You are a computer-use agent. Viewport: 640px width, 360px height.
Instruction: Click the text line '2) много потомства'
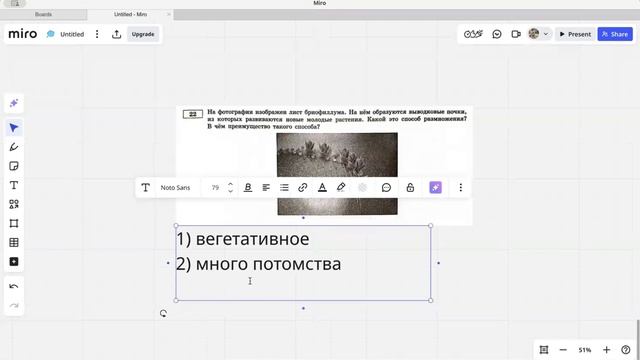pyautogui.click(x=258, y=264)
